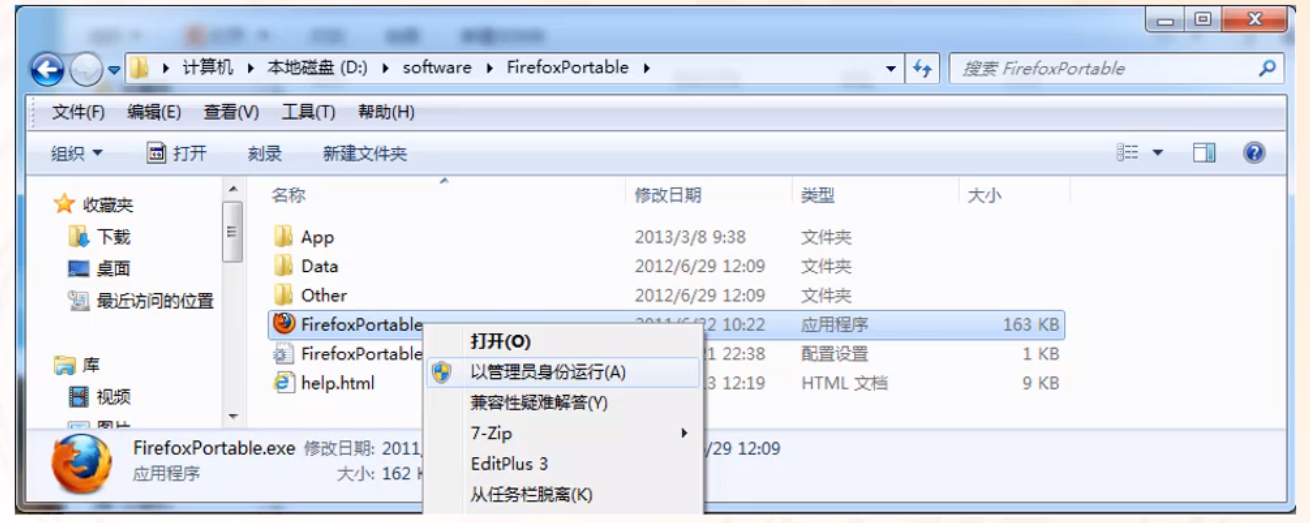The height and width of the screenshot is (523, 1310).
Task: Open the 文件(F) menu
Action: [78, 112]
